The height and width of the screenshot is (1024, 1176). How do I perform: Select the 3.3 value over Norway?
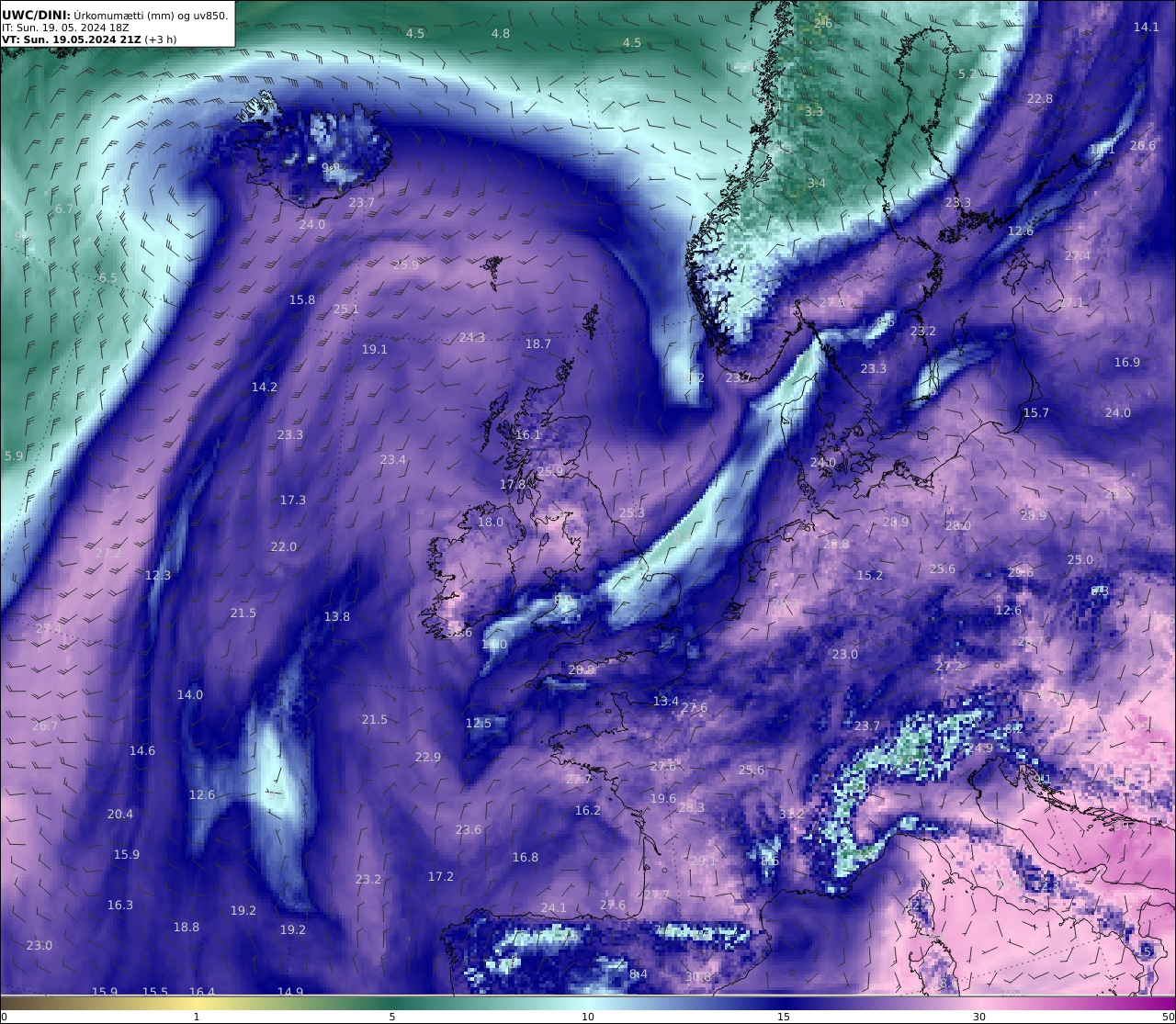tap(815, 112)
